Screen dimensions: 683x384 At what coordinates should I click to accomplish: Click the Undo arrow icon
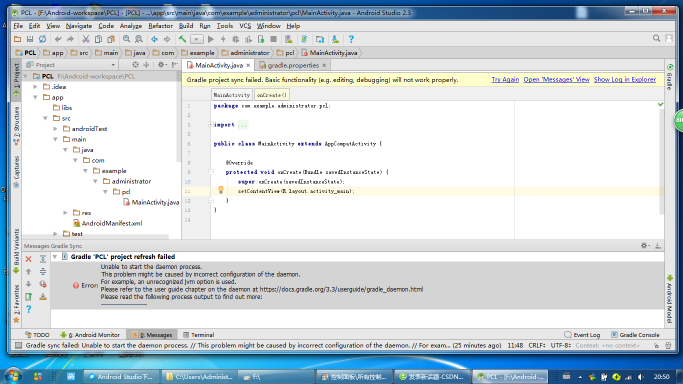58,39
